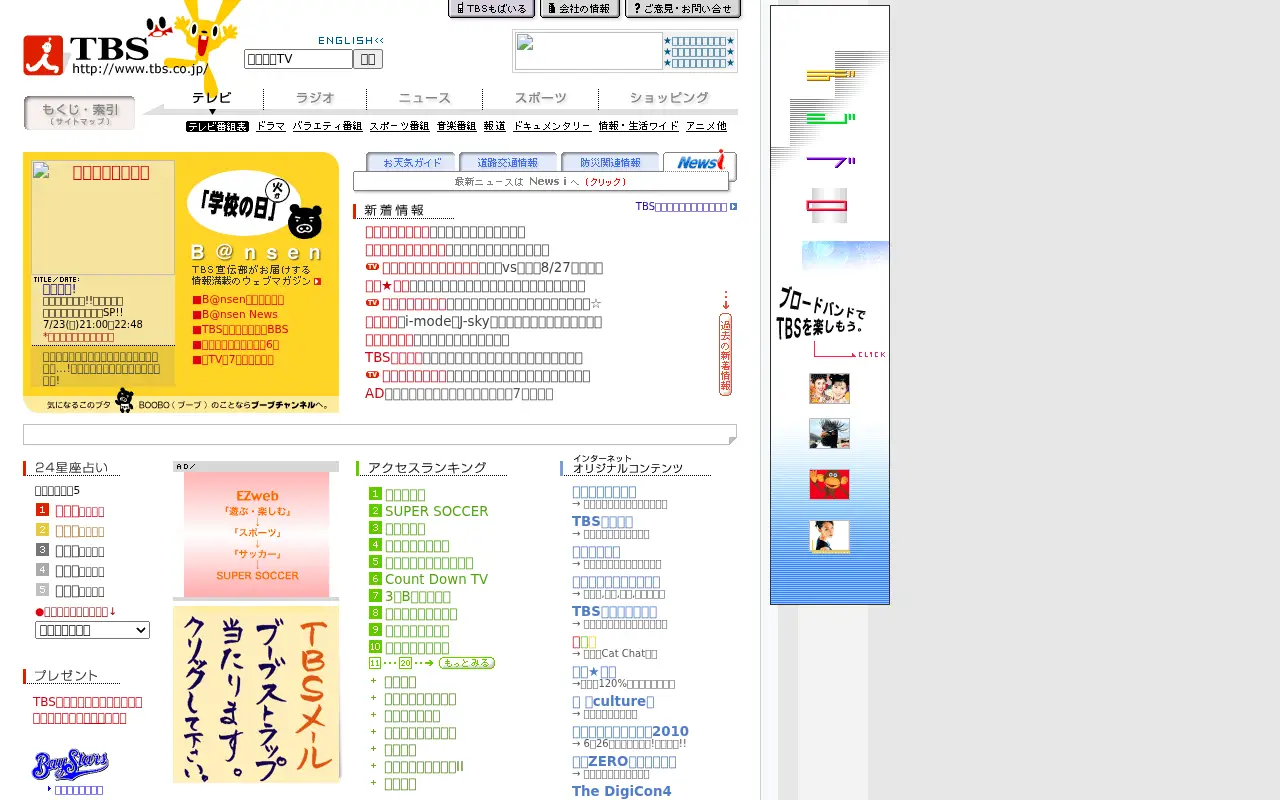The height and width of the screenshot is (800, 1280).
Task: Open the B@nsen News link
Action: pos(240,314)
